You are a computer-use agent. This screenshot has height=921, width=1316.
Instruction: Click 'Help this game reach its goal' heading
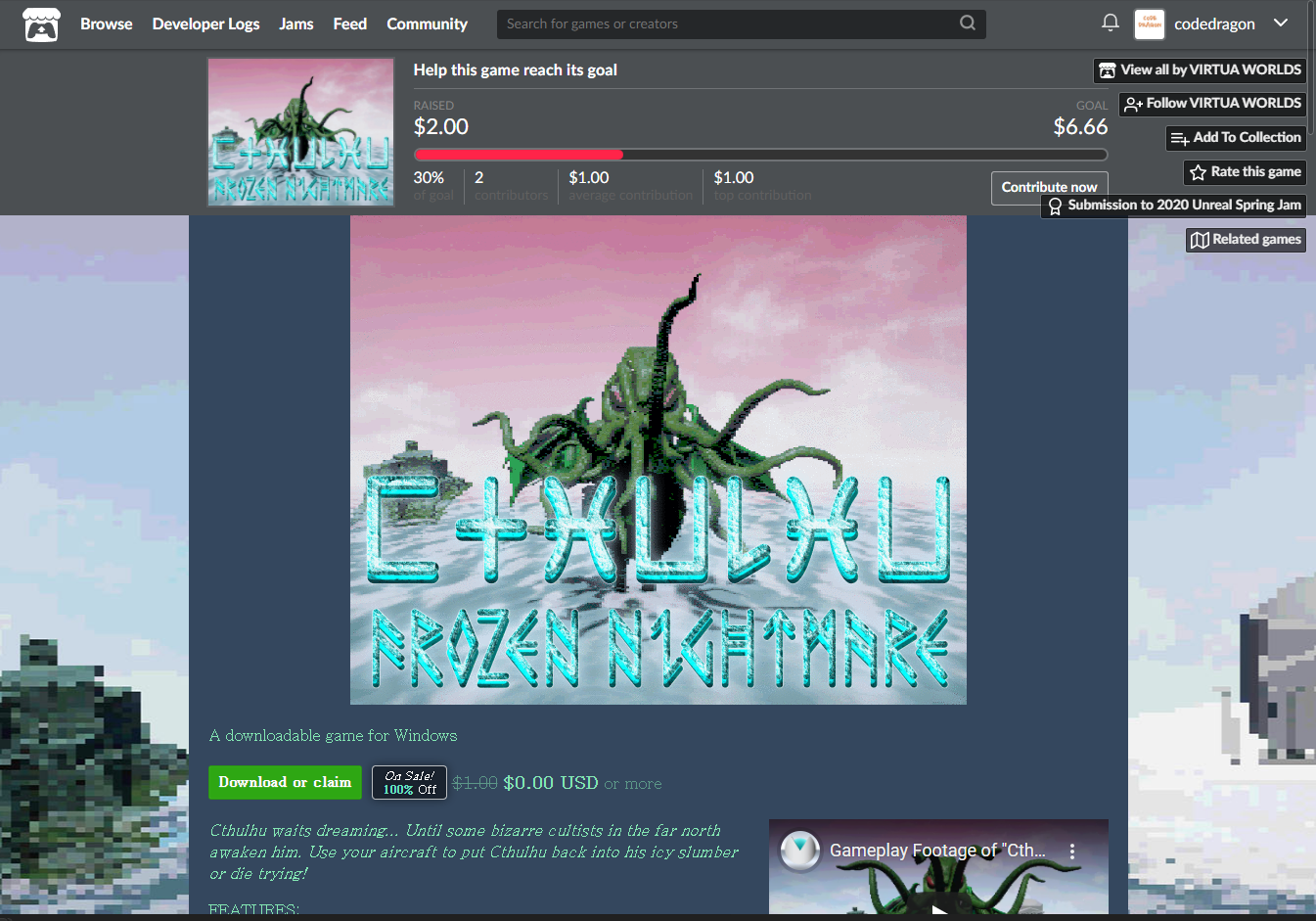pos(516,70)
